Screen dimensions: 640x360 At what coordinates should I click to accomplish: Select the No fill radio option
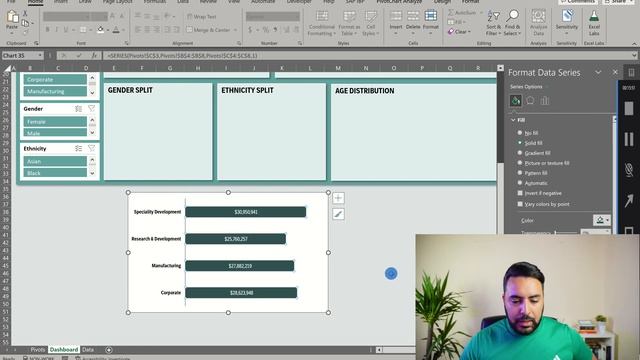tap(520, 133)
